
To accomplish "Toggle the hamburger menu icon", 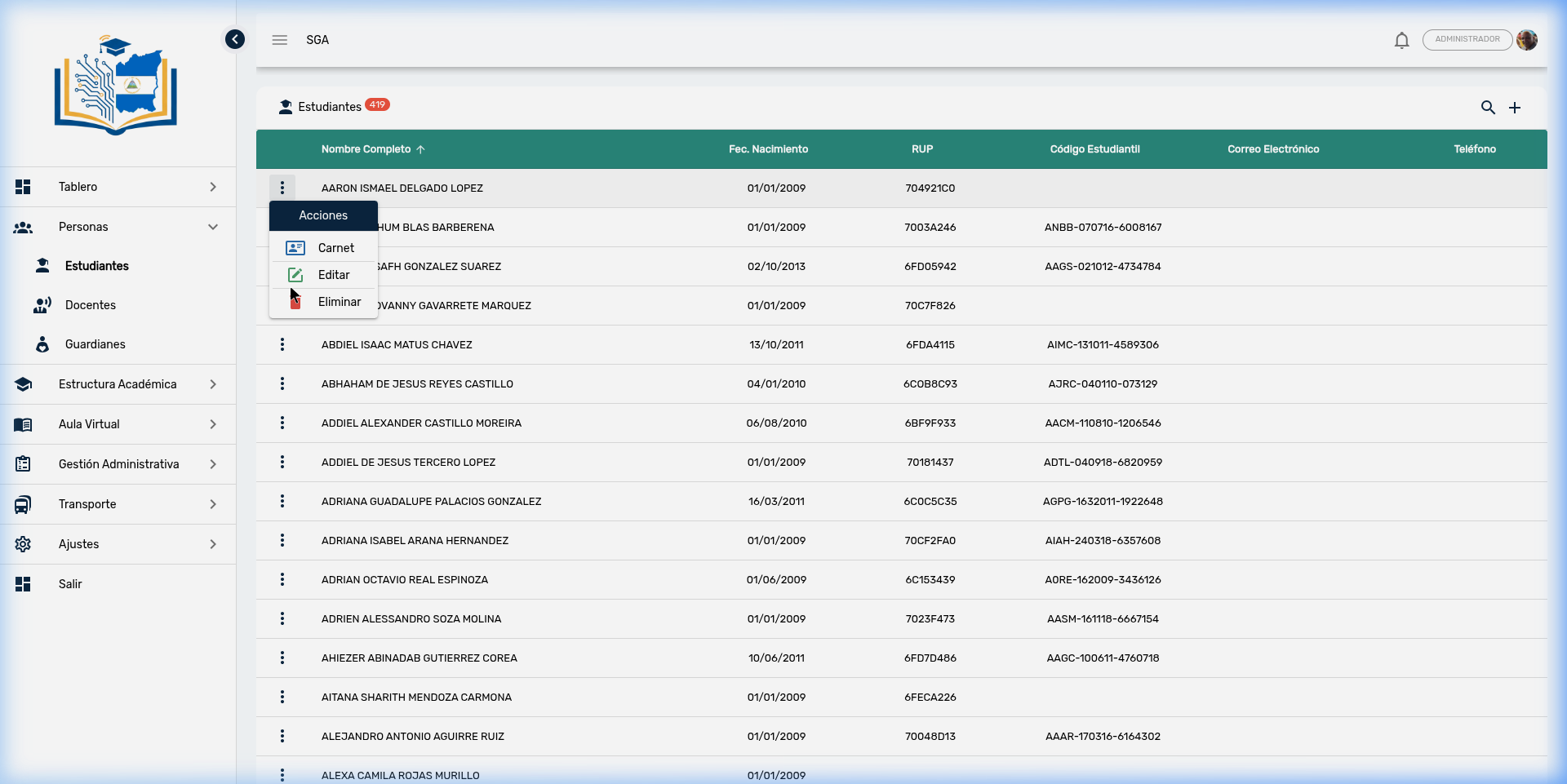I will click(280, 40).
